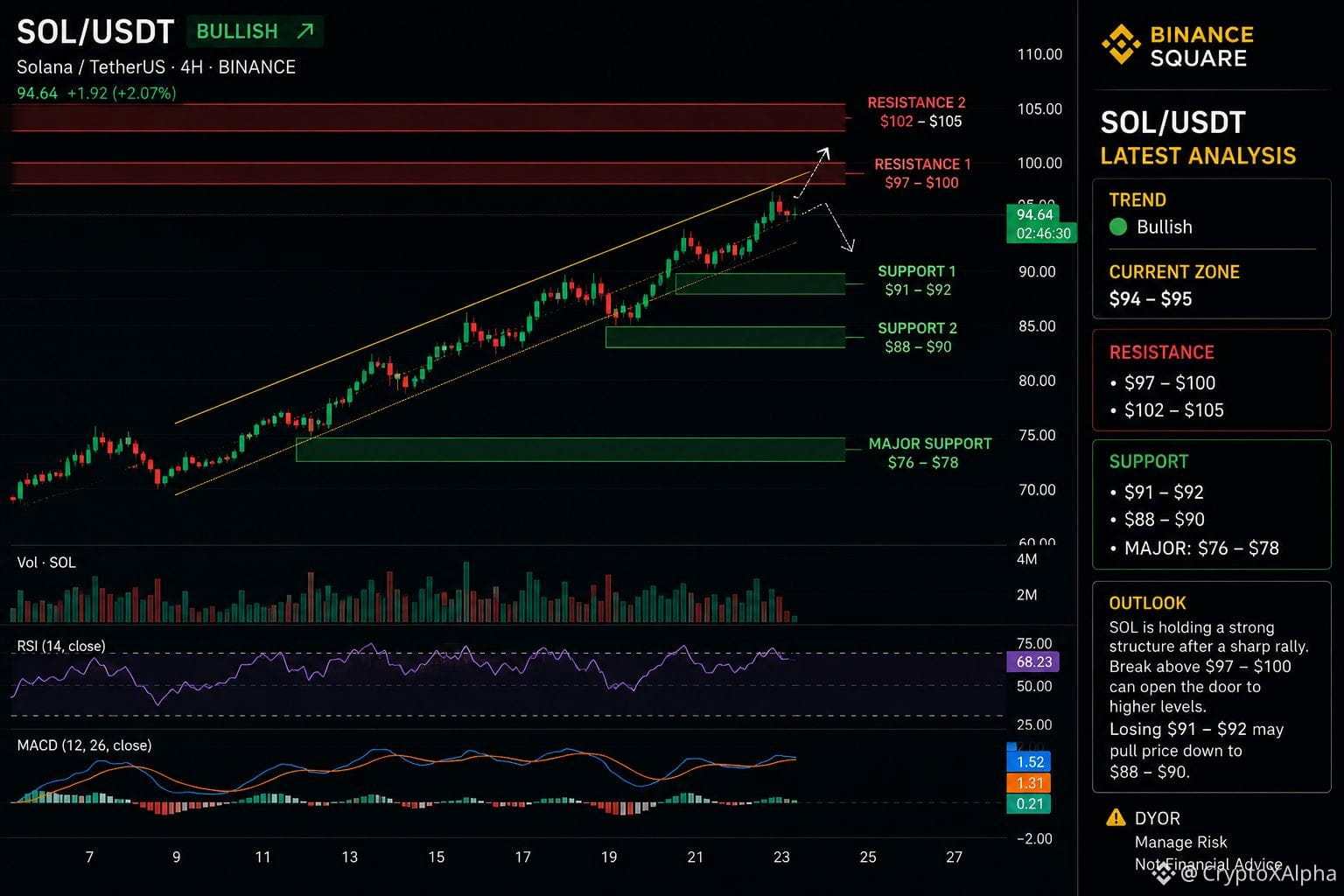1344x896 pixels.
Task: Click date 23 on the time axis
Action: click(781, 857)
